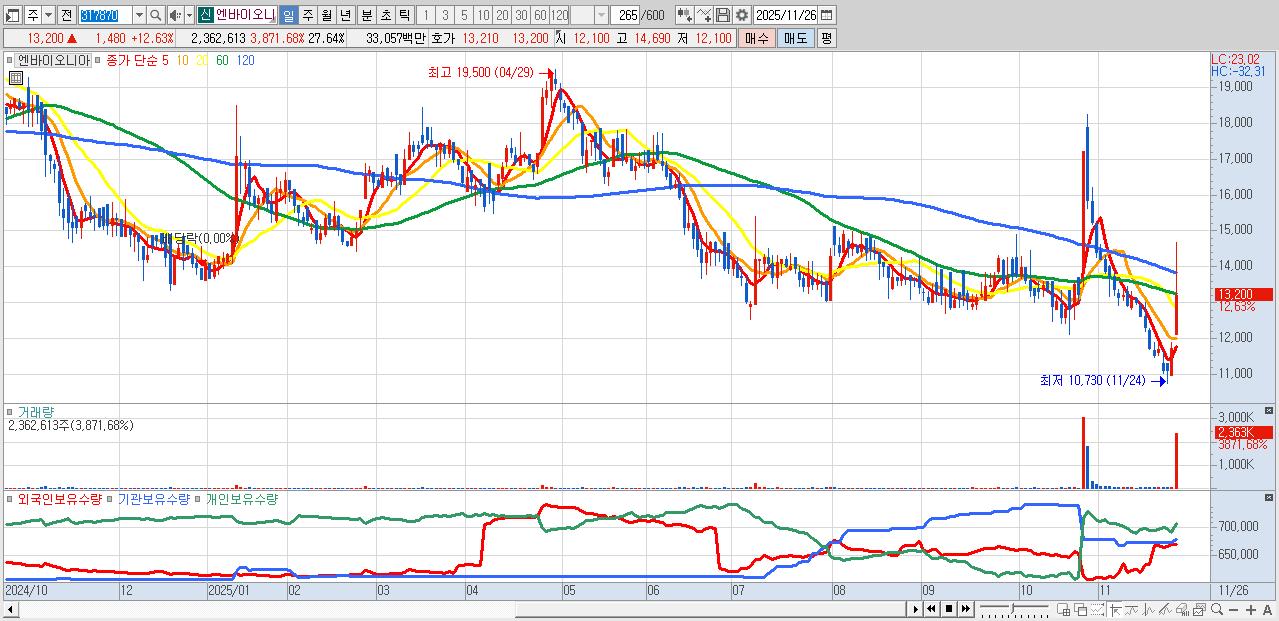Select the 일 (daily) period toggle
1279x621 pixels.
(288, 15)
